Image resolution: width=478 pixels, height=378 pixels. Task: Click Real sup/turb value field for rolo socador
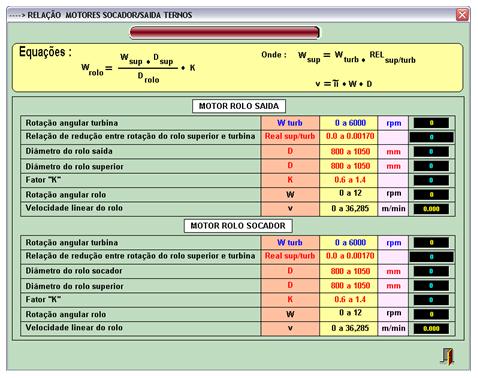coord(431,257)
